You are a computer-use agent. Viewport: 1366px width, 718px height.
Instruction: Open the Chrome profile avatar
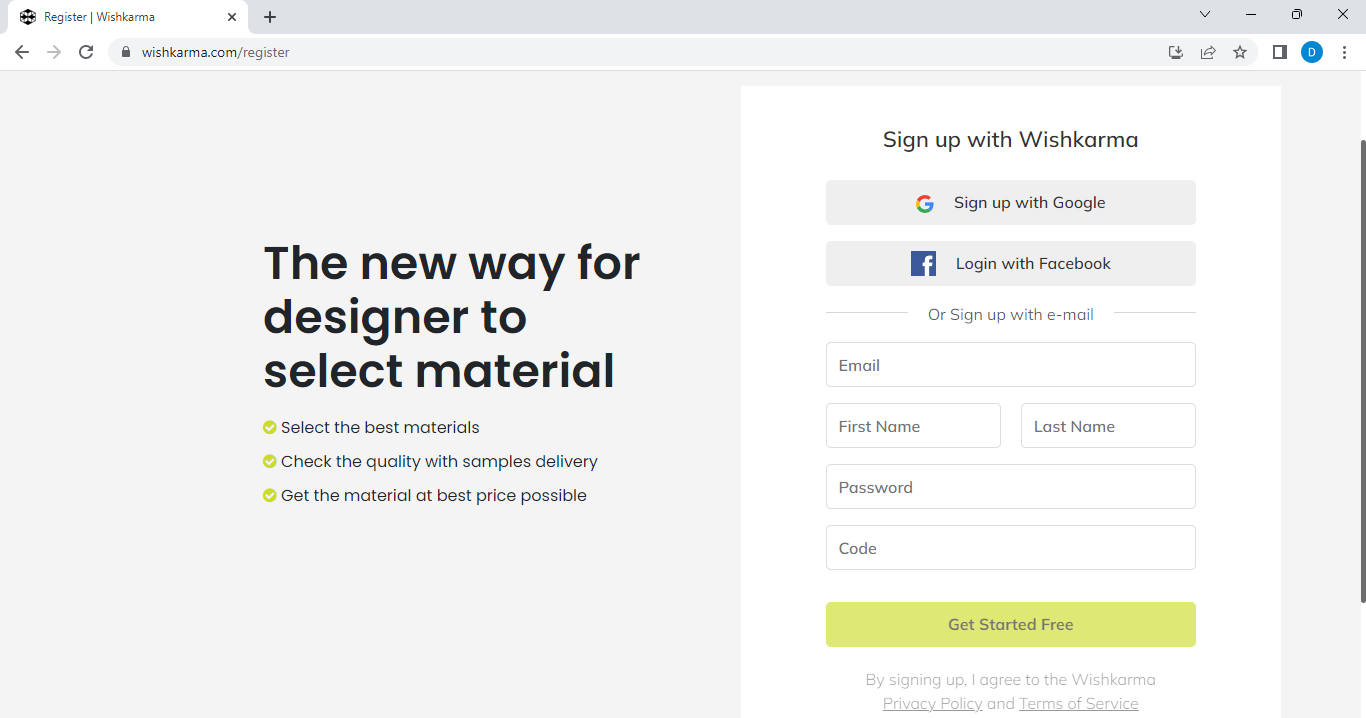[1311, 52]
